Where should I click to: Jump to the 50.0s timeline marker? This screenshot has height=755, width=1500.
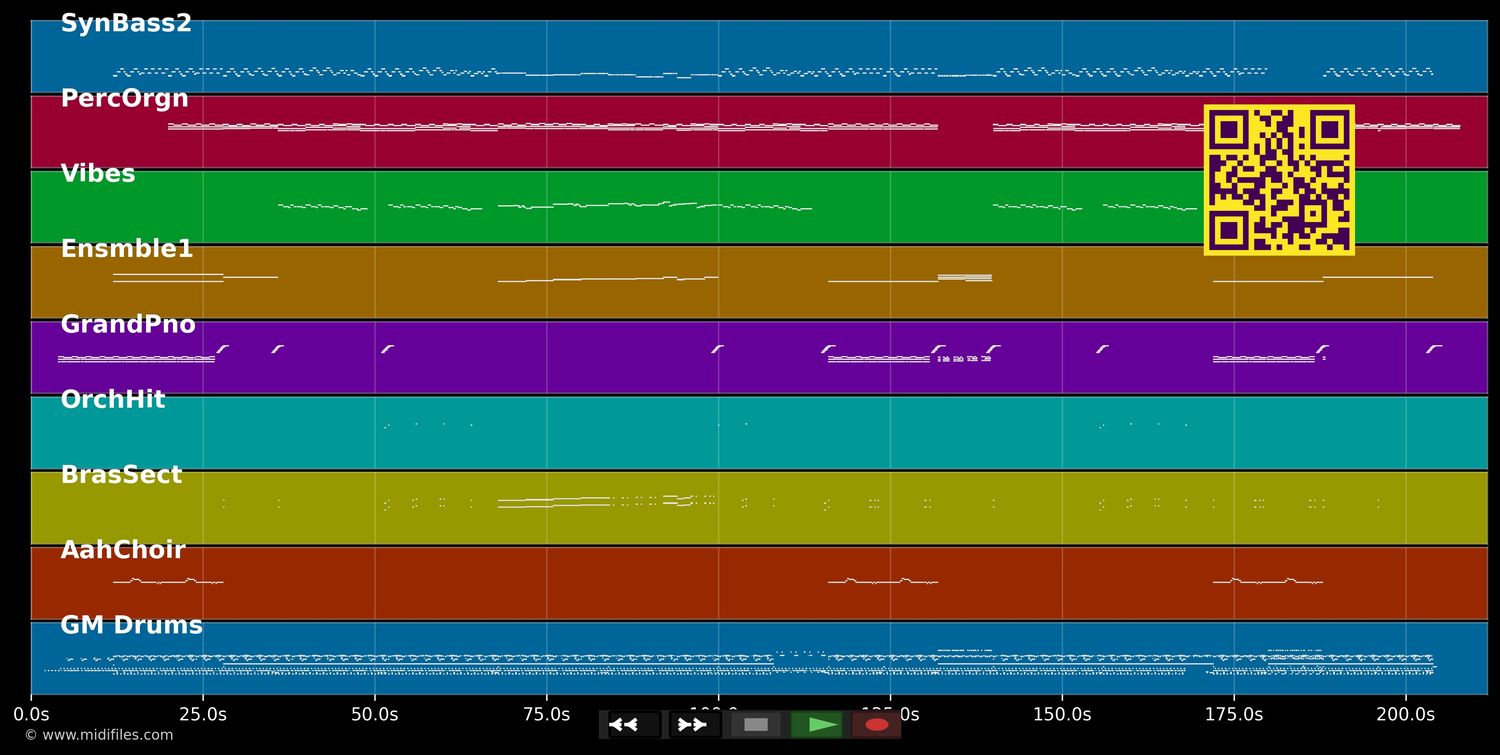[x=374, y=714]
